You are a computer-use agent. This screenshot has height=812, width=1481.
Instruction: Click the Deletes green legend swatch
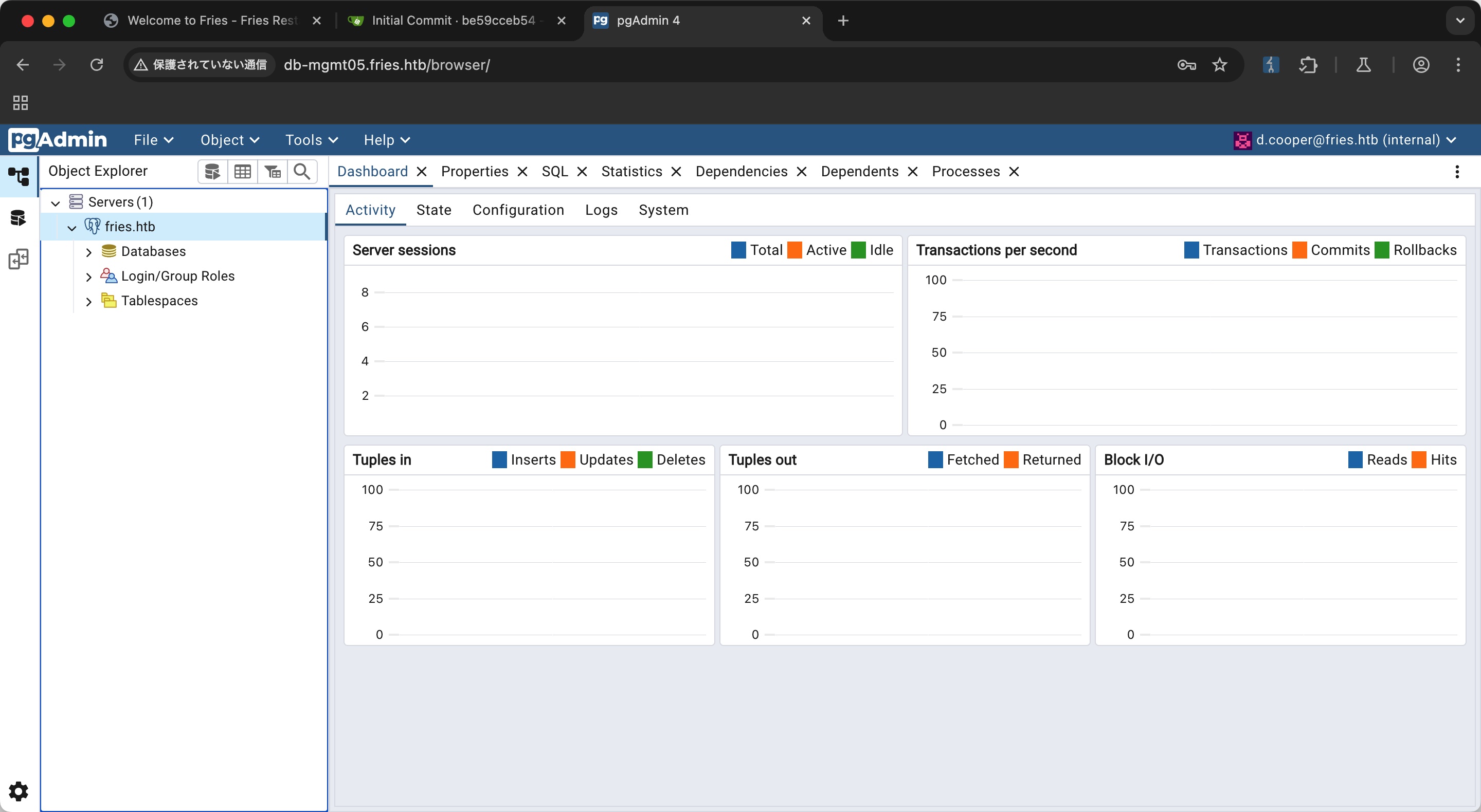(644, 460)
